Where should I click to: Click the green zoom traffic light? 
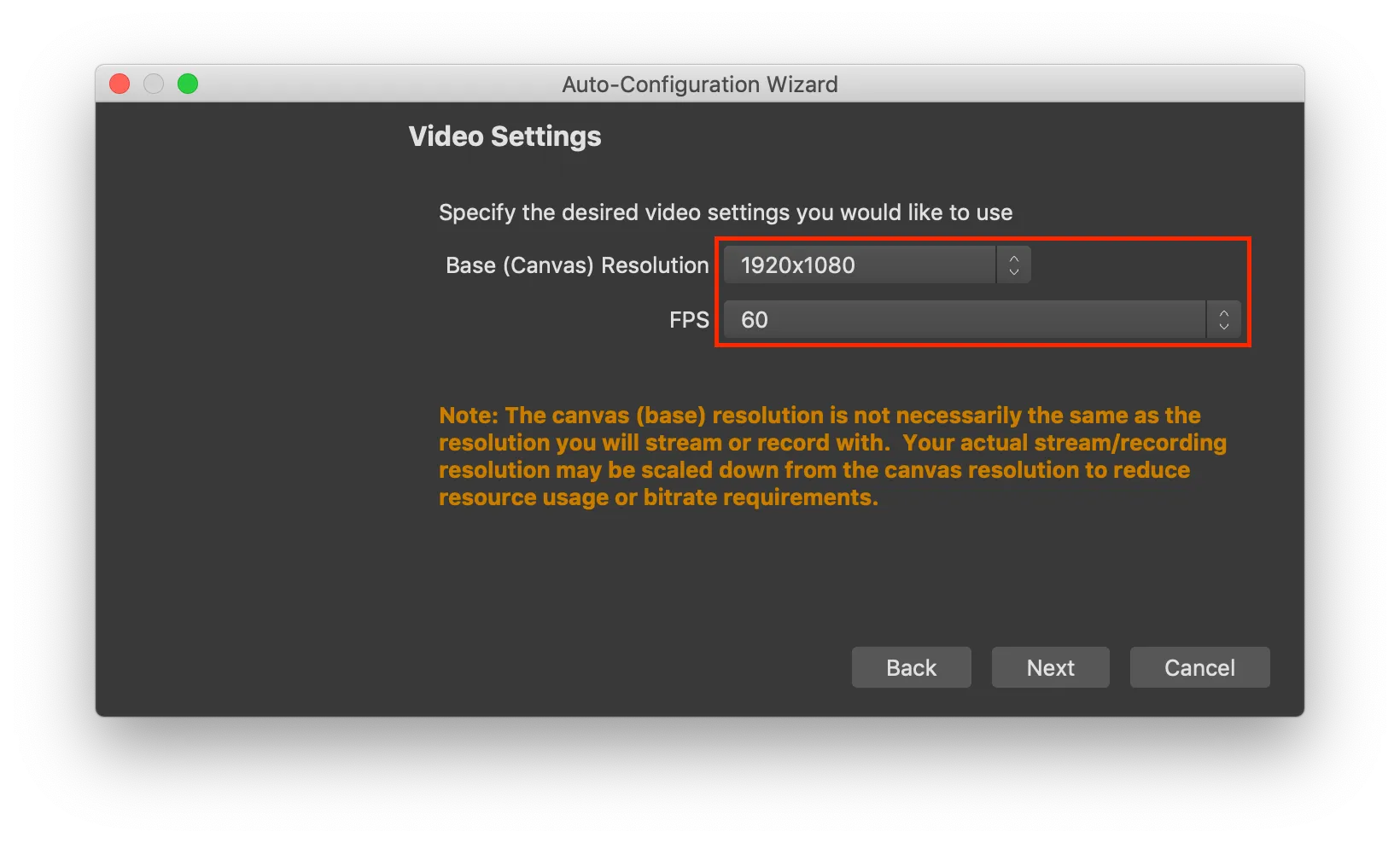point(188,84)
